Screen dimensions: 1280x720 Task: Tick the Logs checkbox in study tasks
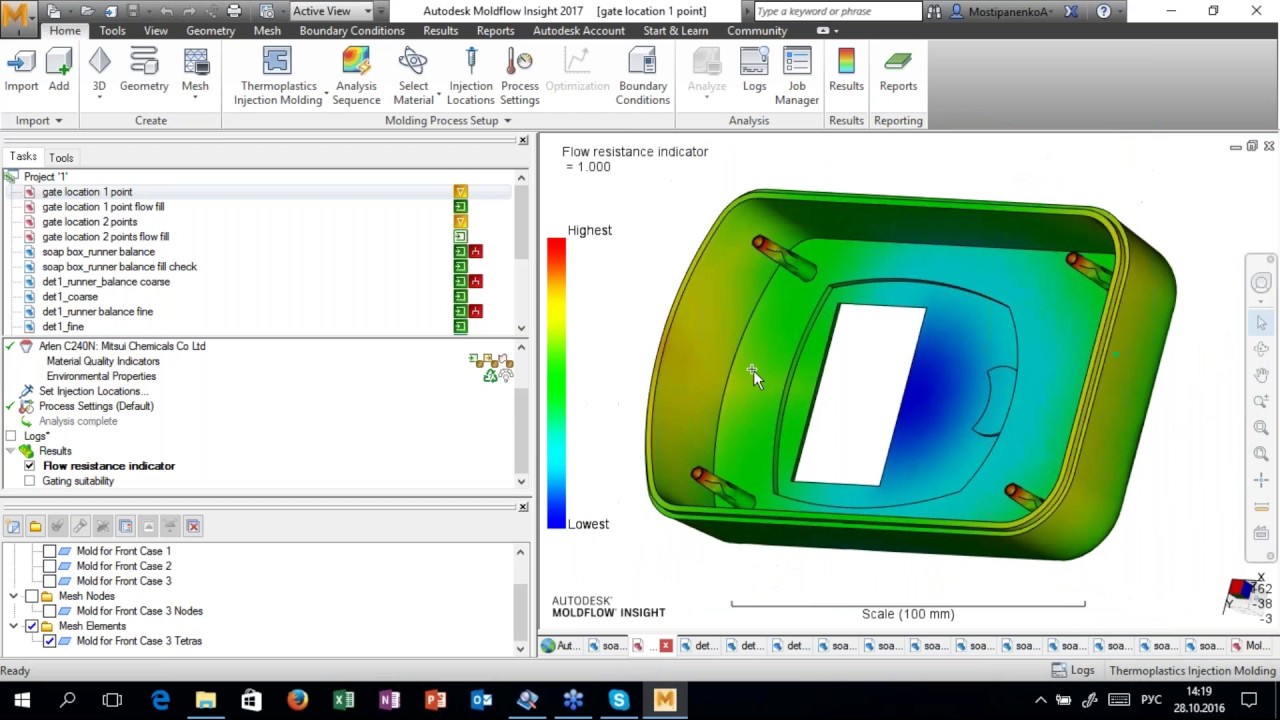[11, 436]
